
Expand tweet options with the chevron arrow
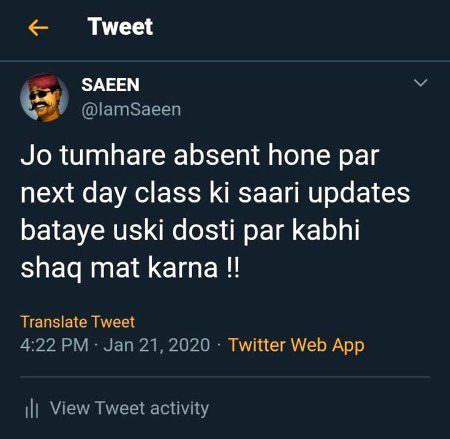pos(420,82)
